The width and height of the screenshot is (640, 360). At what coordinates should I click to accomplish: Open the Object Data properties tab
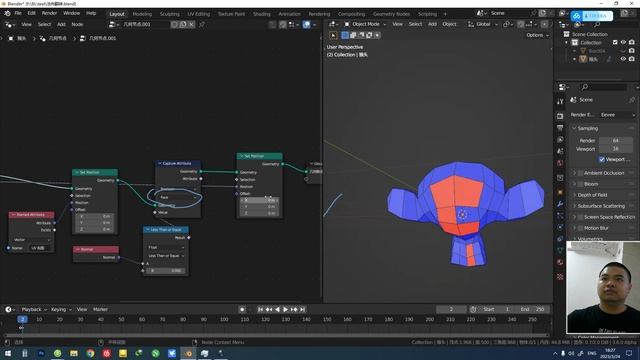pyautogui.click(x=560, y=251)
